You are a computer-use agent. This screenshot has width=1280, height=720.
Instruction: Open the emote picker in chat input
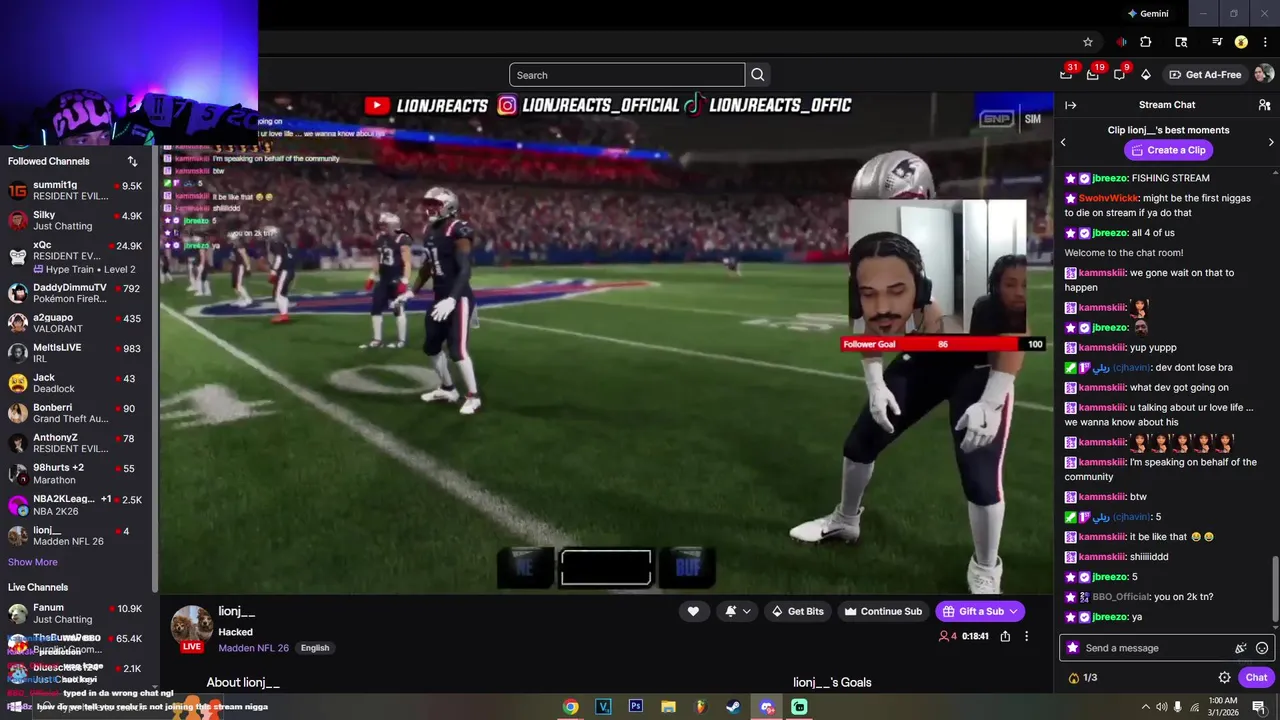coord(1262,648)
